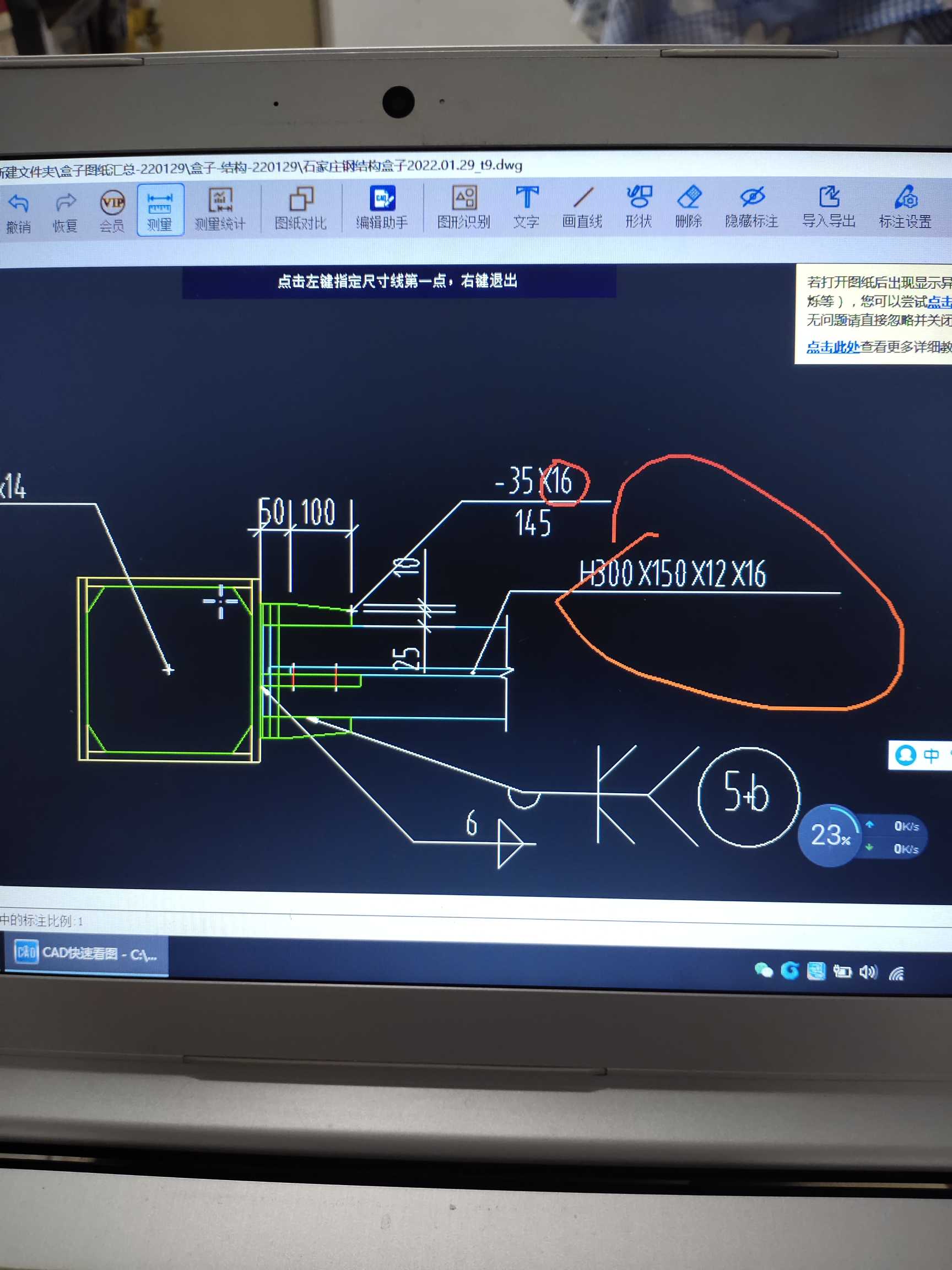Click the 点击 link in the tip popup
Viewport: 952px width, 1270px height.
tap(939, 302)
